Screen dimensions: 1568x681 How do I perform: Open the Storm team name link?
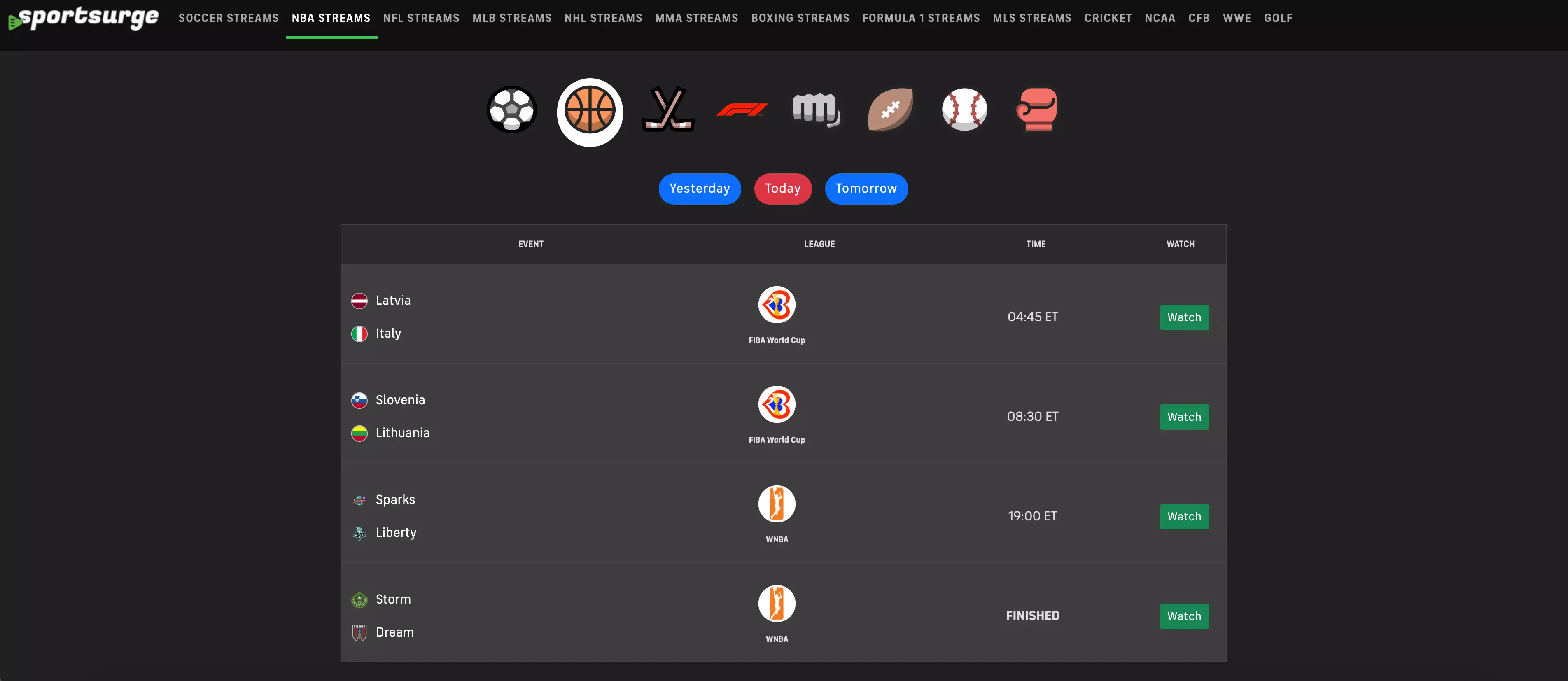(x=392, y=599)
